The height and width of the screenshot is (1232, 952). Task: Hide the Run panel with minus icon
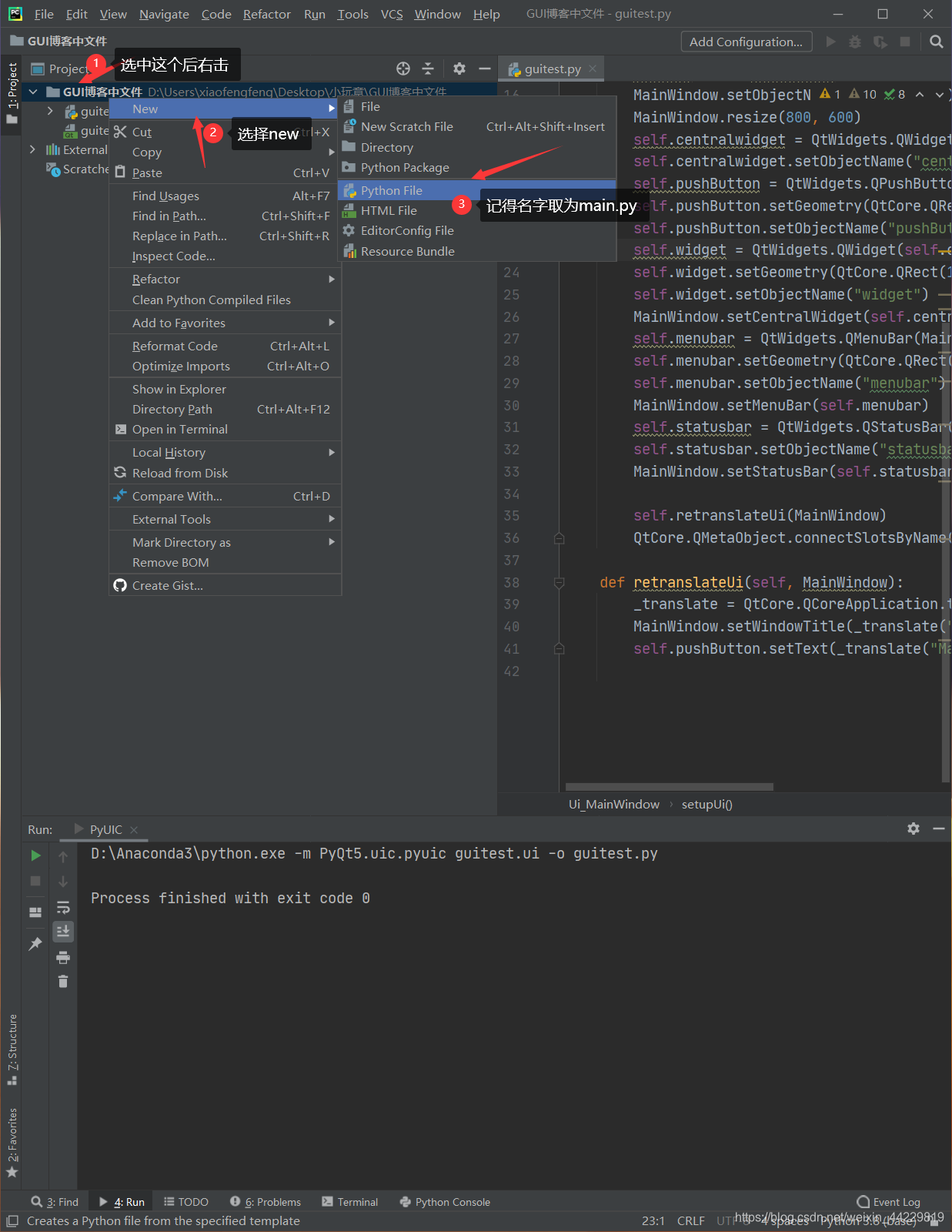coord(939,829)
